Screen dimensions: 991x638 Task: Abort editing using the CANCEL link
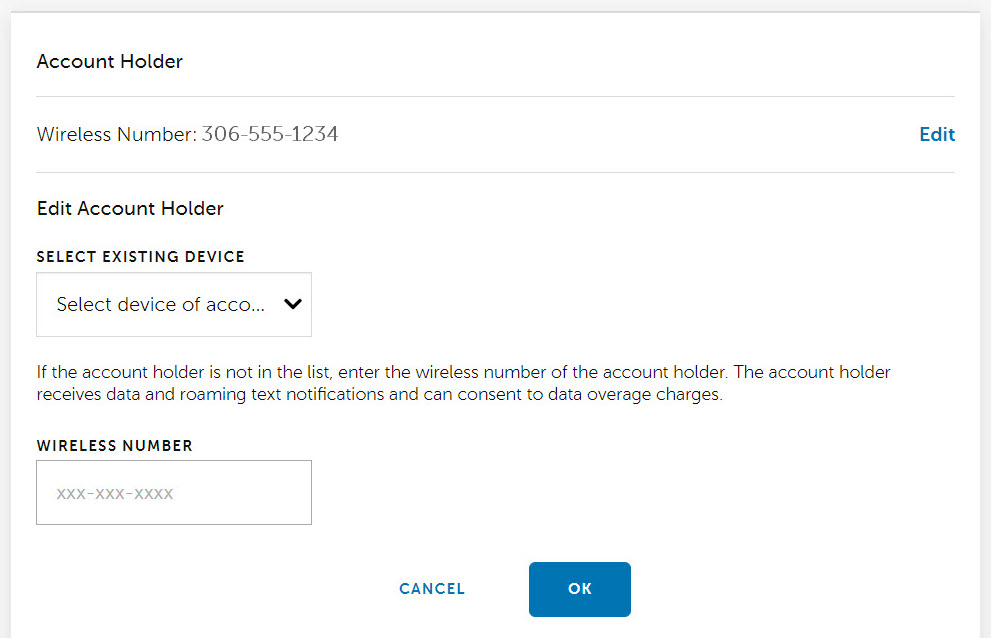pos(431,589)
